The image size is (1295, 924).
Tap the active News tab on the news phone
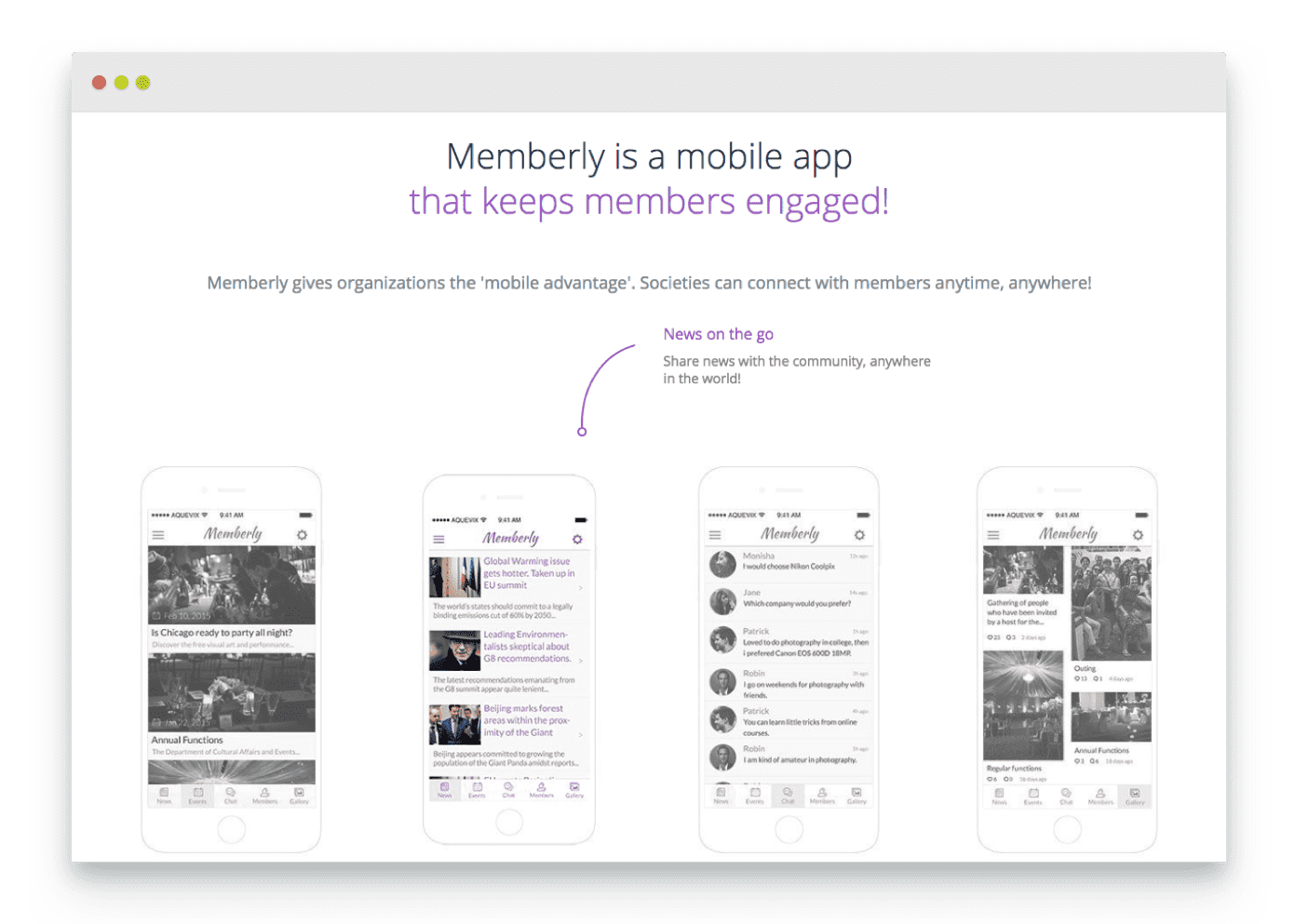444,790
